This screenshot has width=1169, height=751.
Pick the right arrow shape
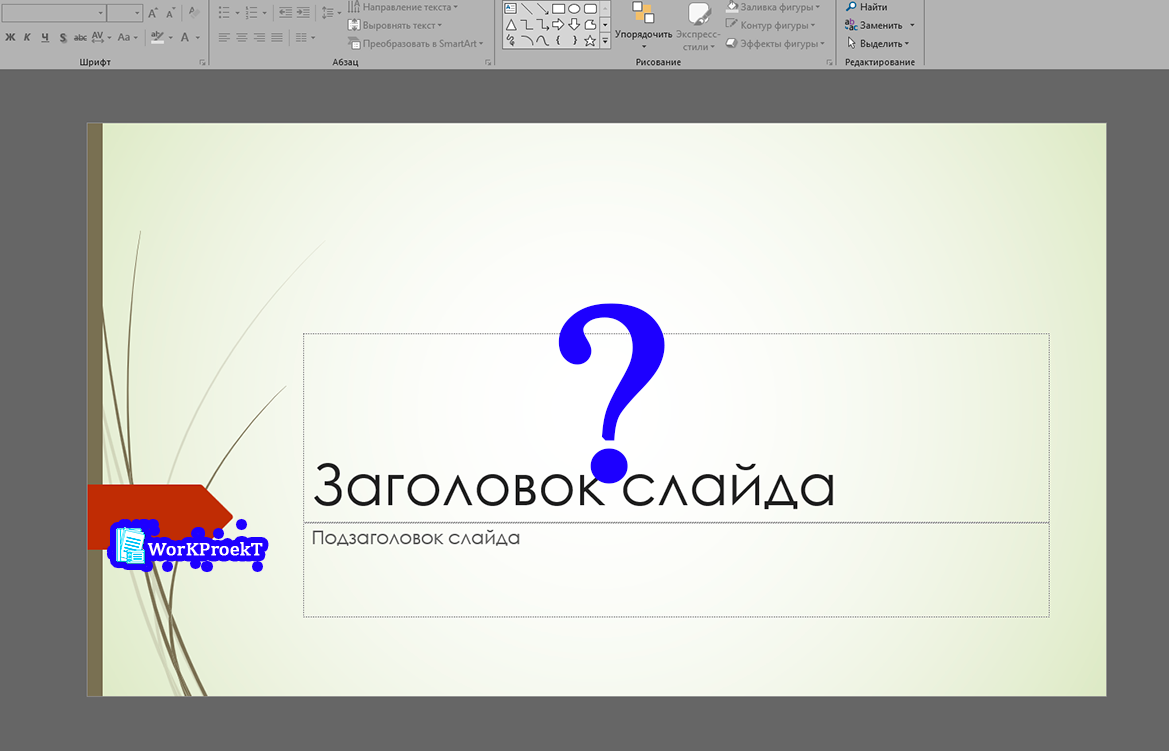pyautogui.click(x=558, y=25)
